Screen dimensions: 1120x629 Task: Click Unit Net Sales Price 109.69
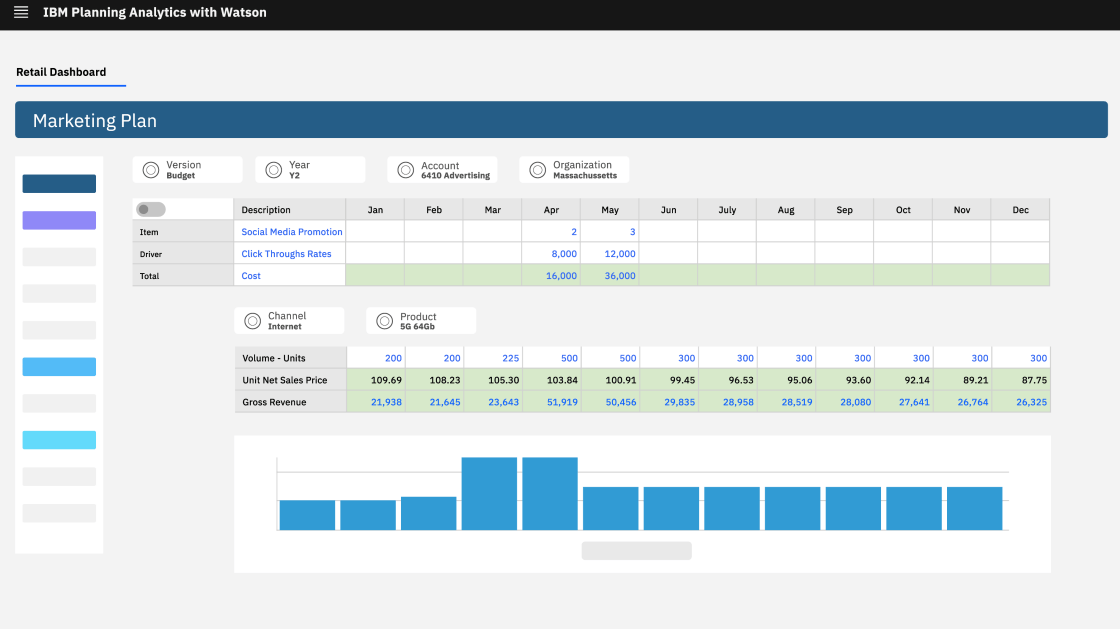376,381
